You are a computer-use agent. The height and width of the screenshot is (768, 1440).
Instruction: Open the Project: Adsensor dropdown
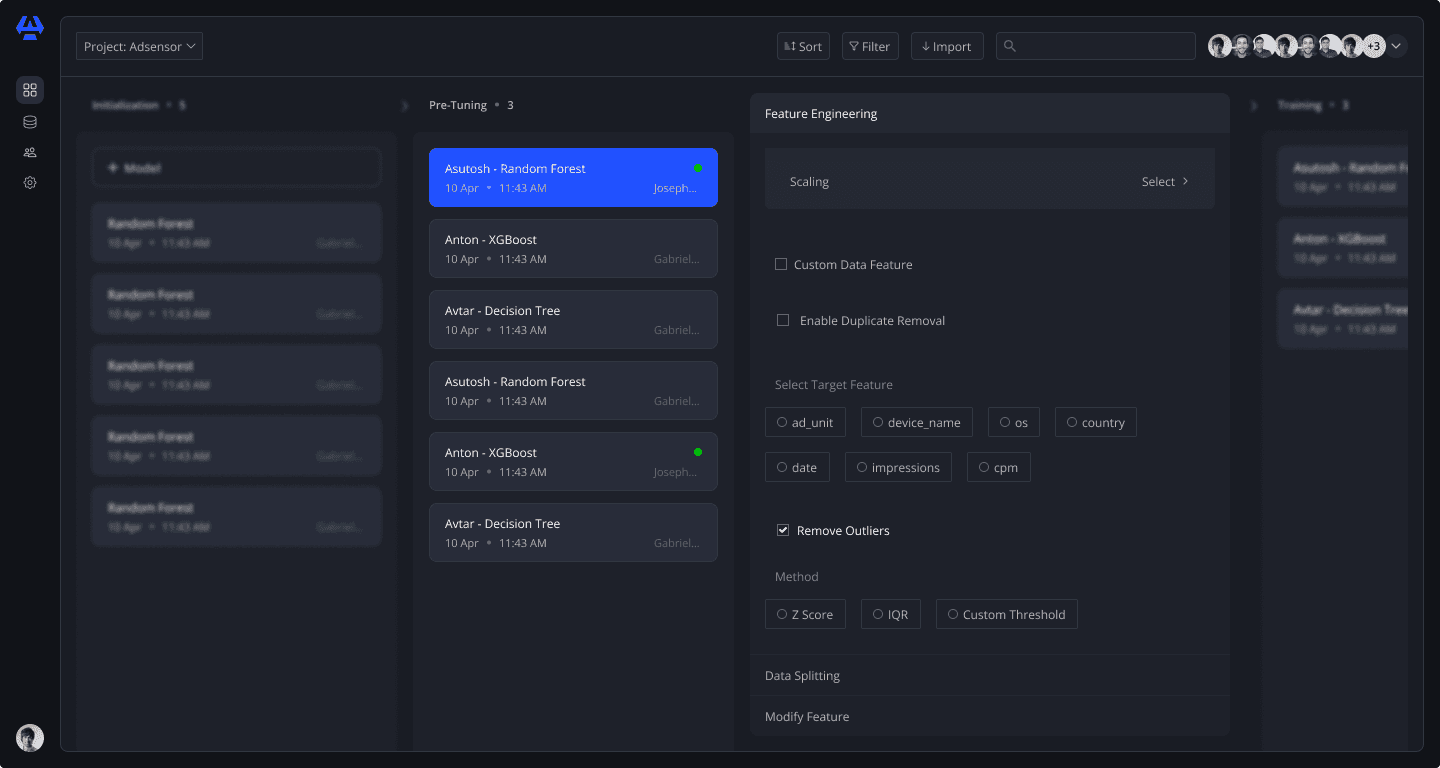point(139,46)
